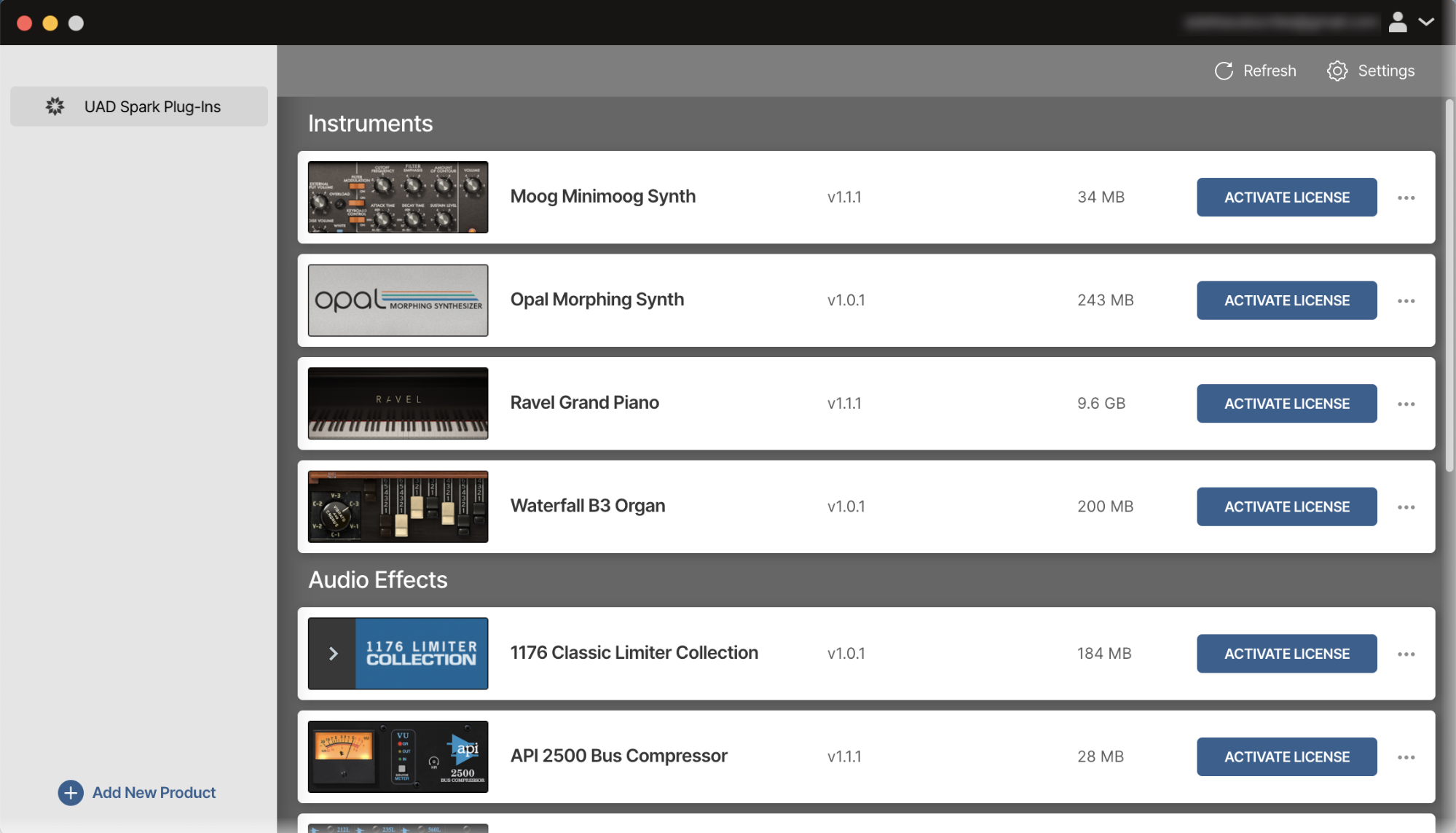Click the user account profile icon
The image size is (1456, 833).
[1397, 22]
